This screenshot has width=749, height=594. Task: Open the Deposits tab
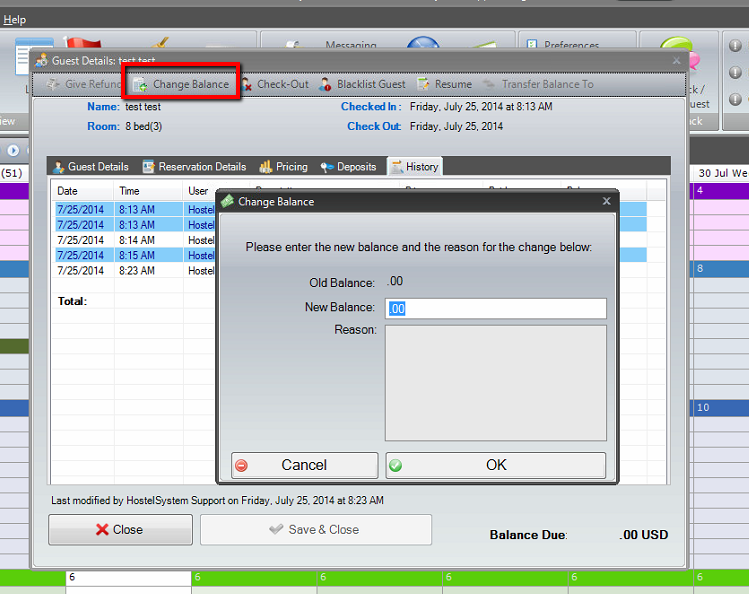[348, 167]
